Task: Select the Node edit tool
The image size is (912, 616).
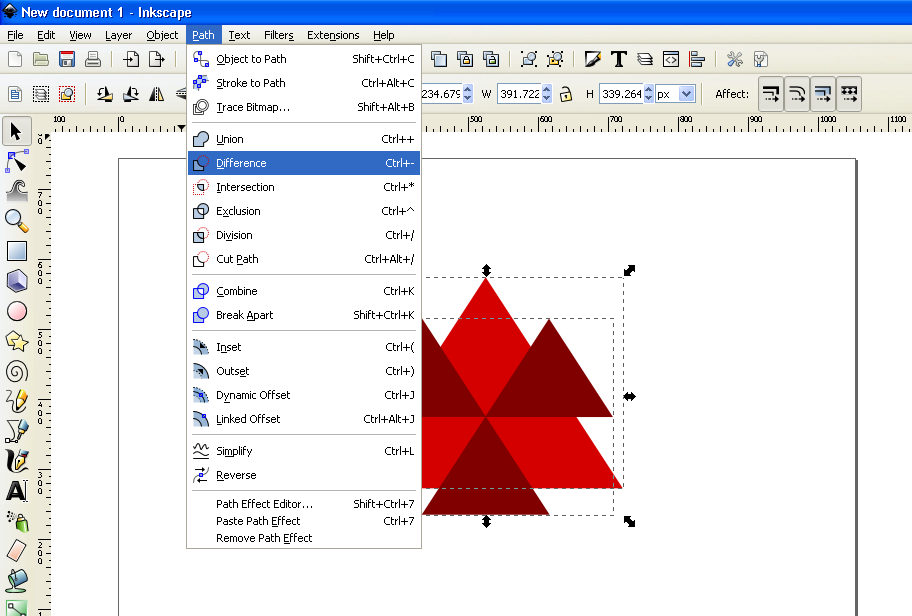Action: point(16,161)
